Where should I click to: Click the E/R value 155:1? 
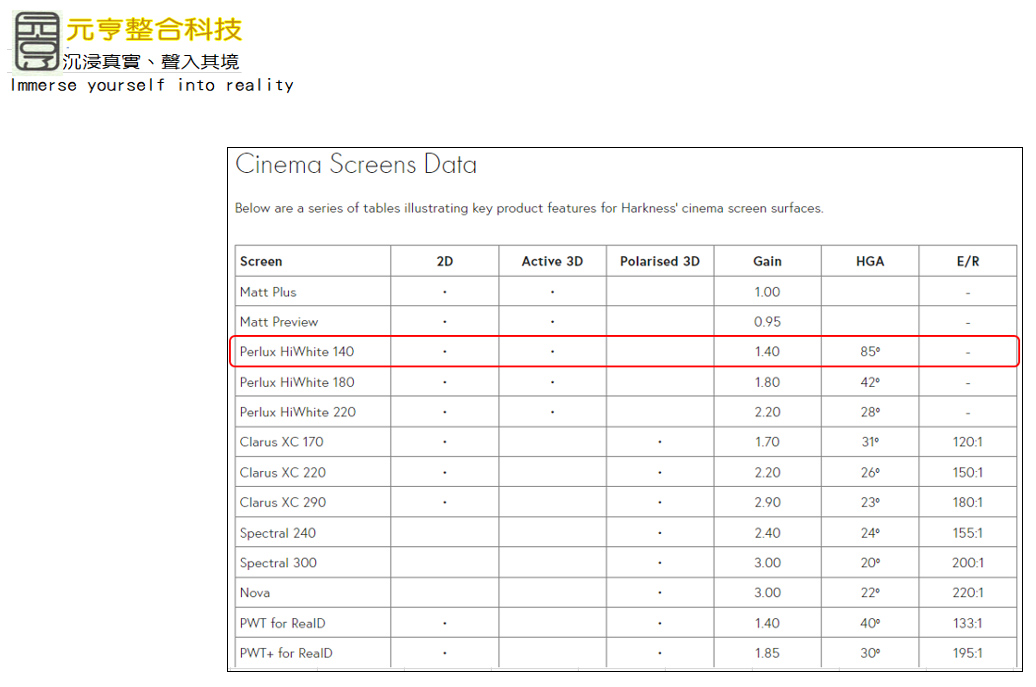coord(967,532)
